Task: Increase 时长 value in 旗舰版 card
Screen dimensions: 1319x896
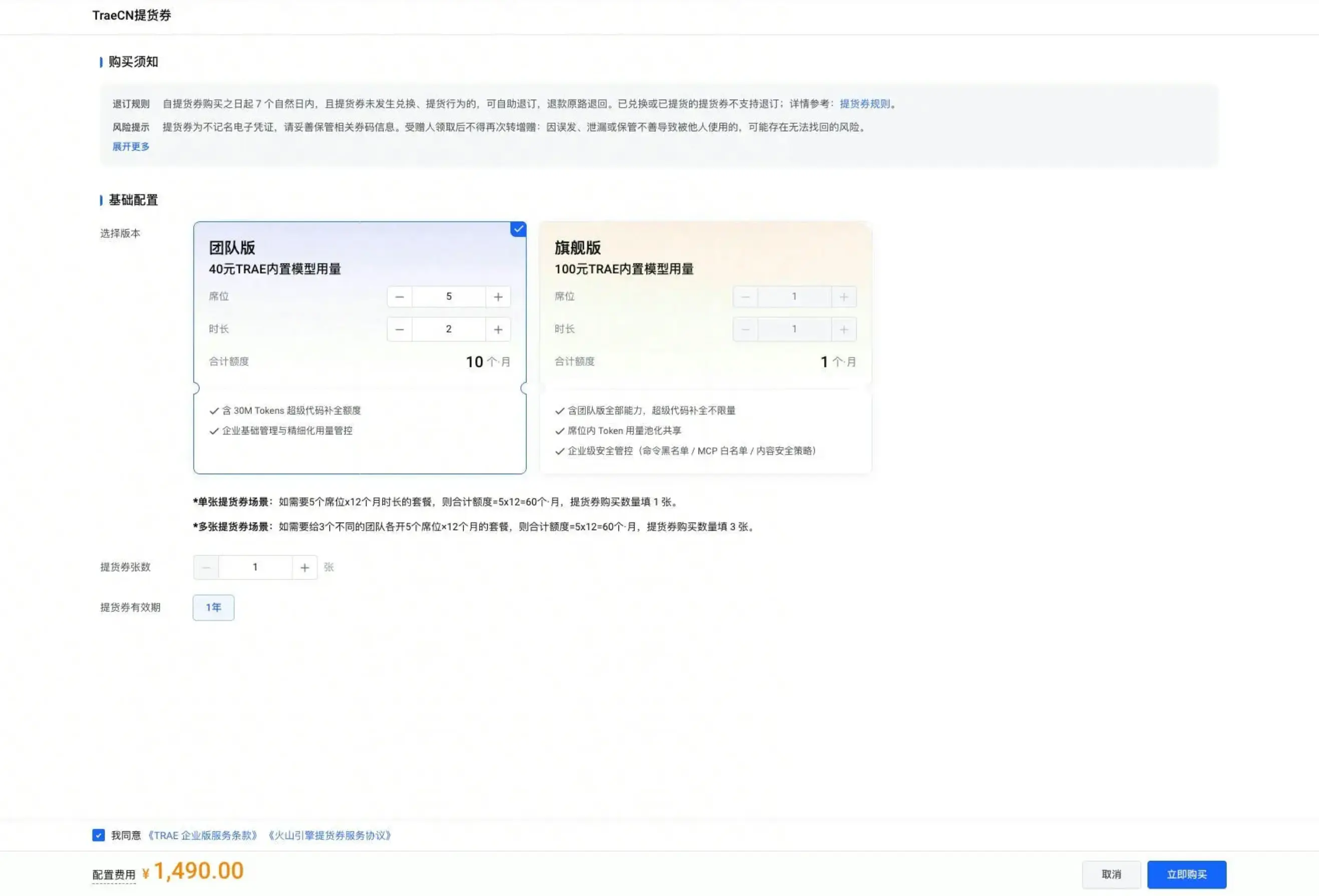Action: 843,329
